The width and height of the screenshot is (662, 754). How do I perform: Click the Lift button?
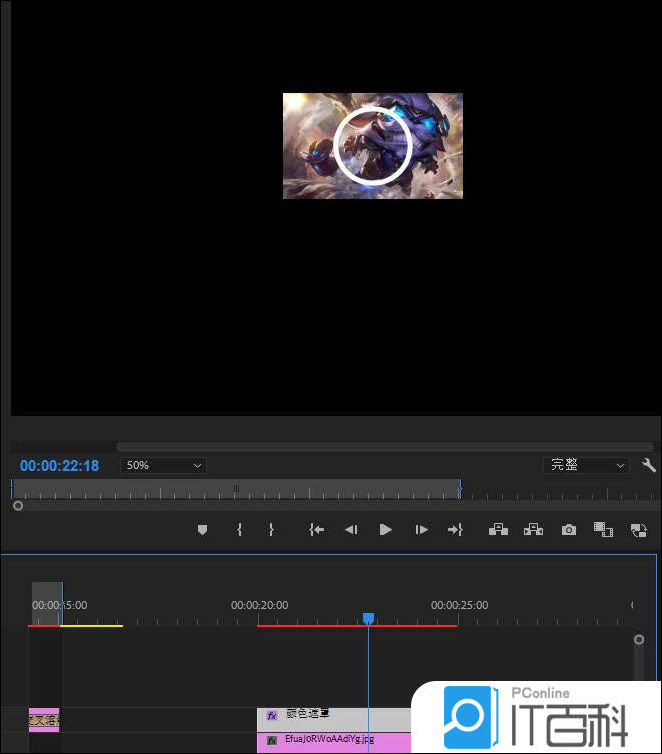tap(498, 530)
